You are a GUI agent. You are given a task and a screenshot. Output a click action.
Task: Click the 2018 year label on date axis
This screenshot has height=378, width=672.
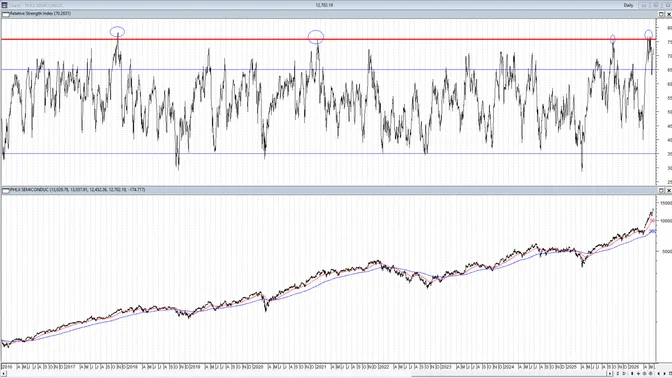tap(133, 367)
